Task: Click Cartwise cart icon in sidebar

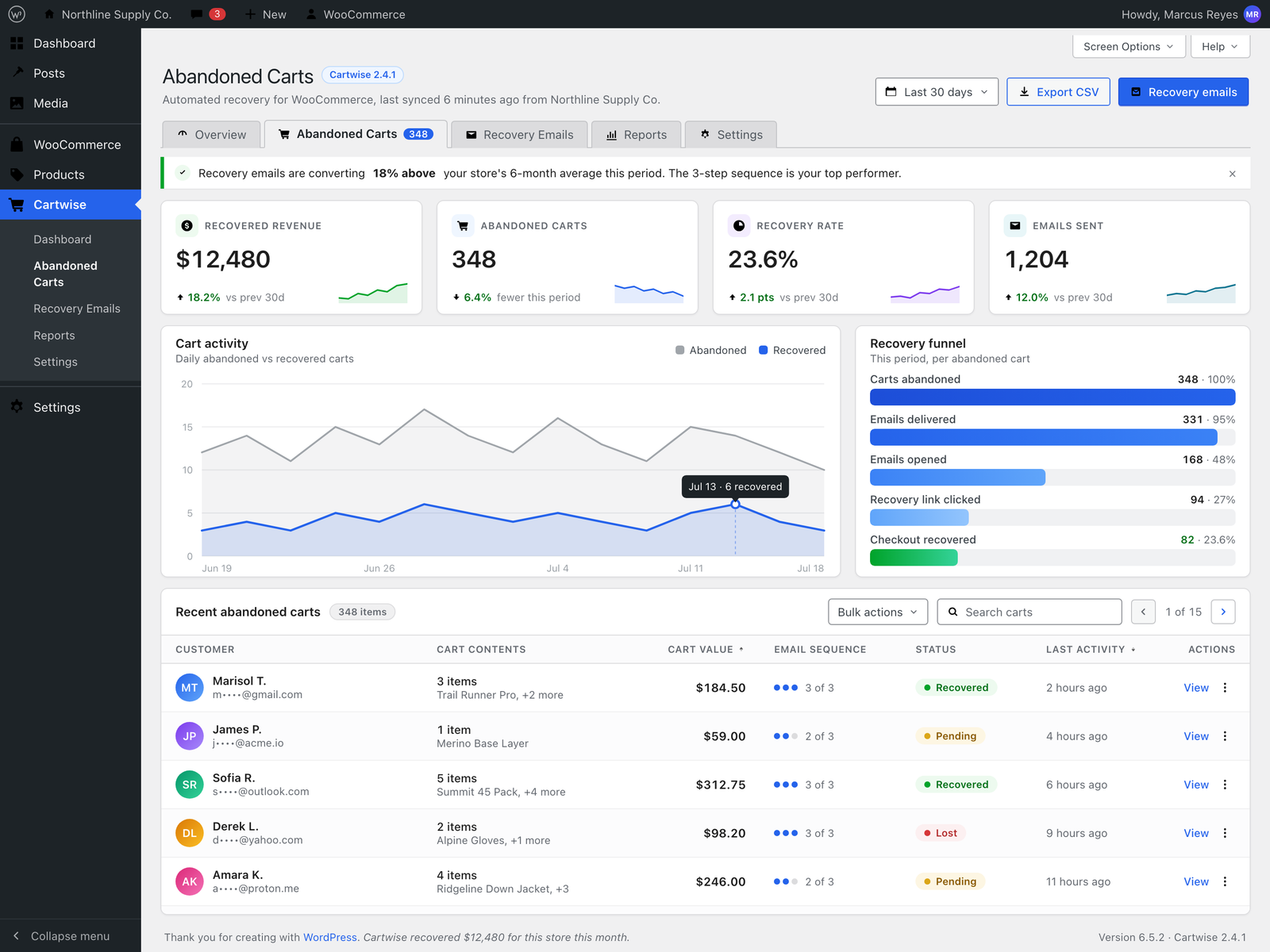Action: [17, 205]
